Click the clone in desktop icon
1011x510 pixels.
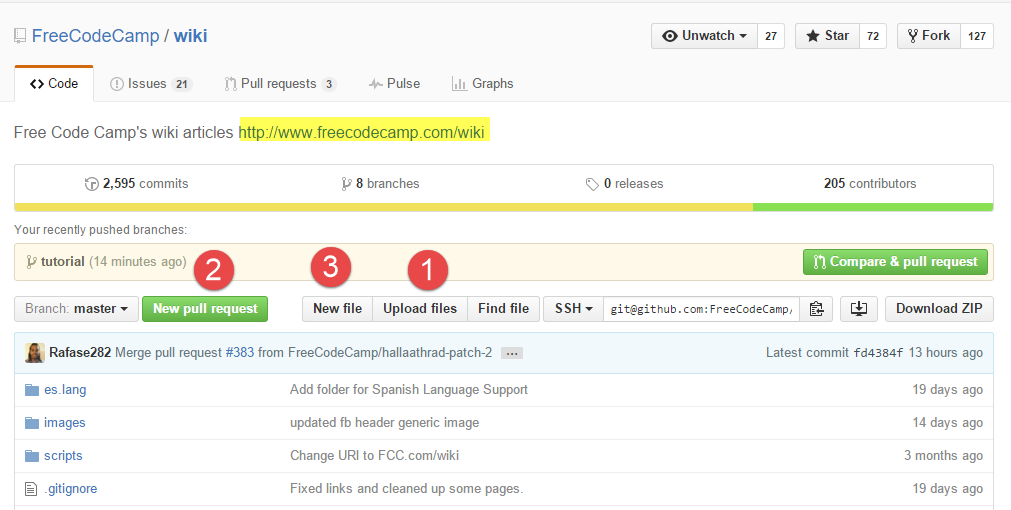pyautogui.click(x=858, y=309)
